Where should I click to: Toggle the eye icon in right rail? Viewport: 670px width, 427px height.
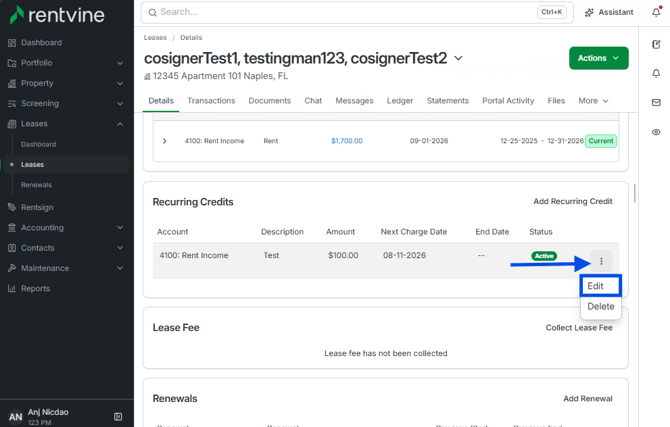[x=656, y=132]
